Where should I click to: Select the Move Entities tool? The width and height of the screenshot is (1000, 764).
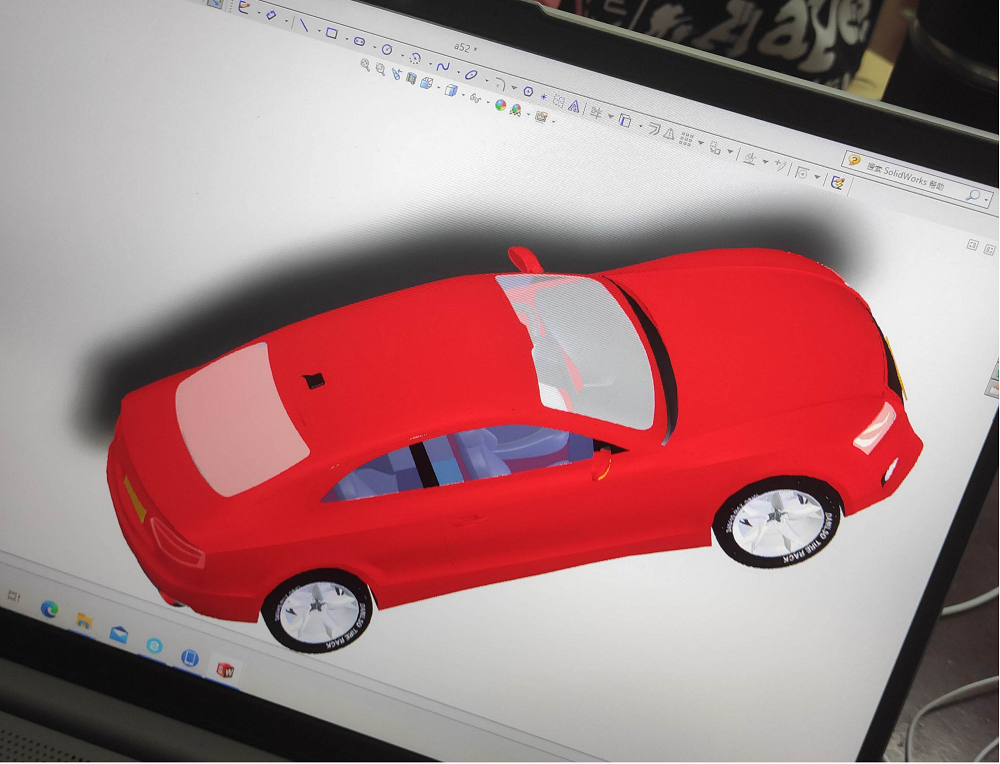click(x=715, y=149)
